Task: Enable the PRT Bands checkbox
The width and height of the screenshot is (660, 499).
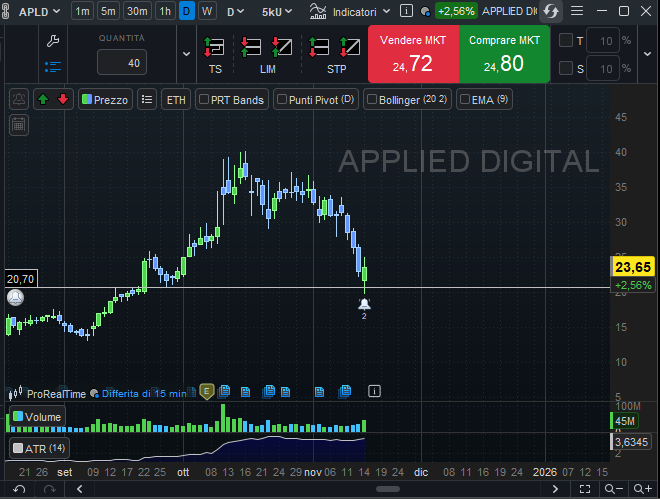Action: click(x=204, y=100)
